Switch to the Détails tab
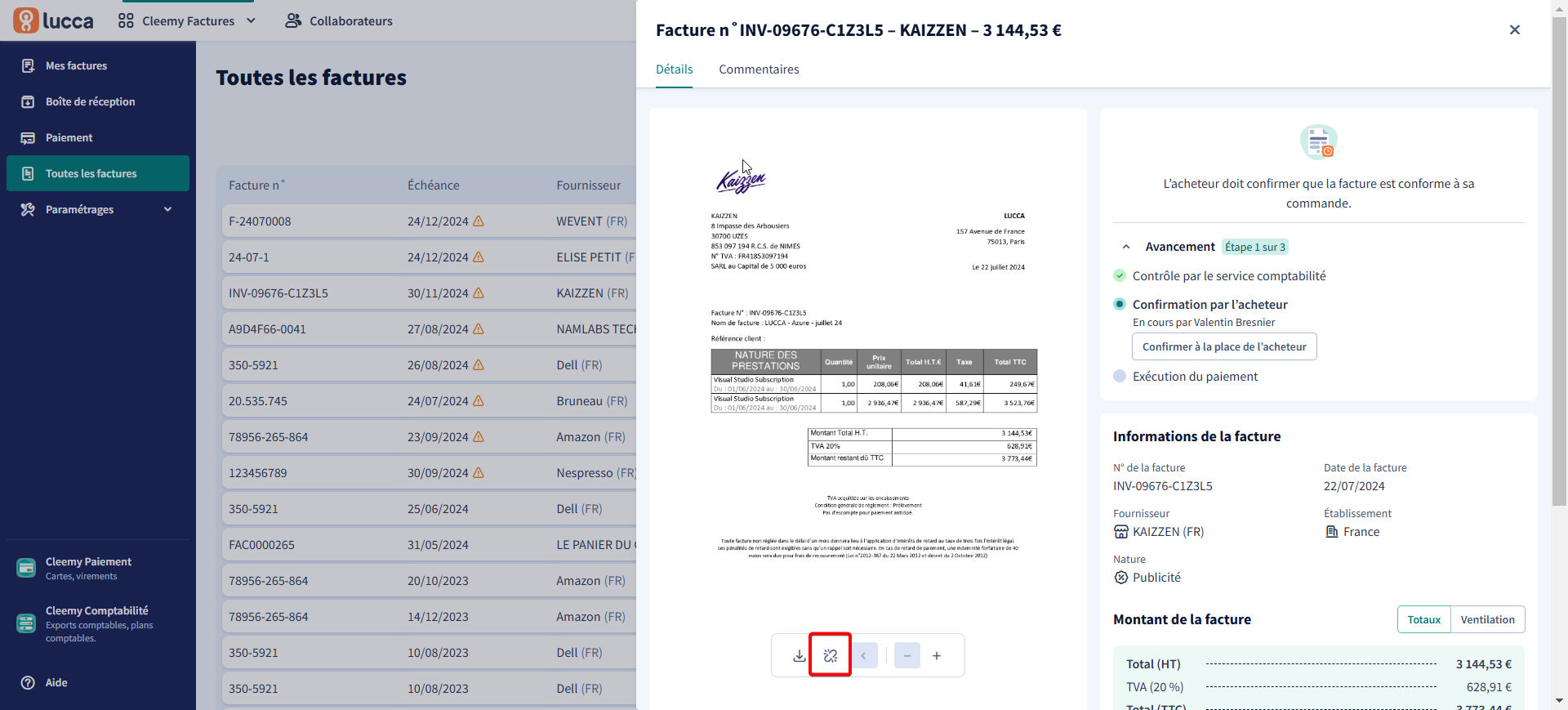Image resolution: width=1568 pixels, height=710 pixels. (675, 69)
